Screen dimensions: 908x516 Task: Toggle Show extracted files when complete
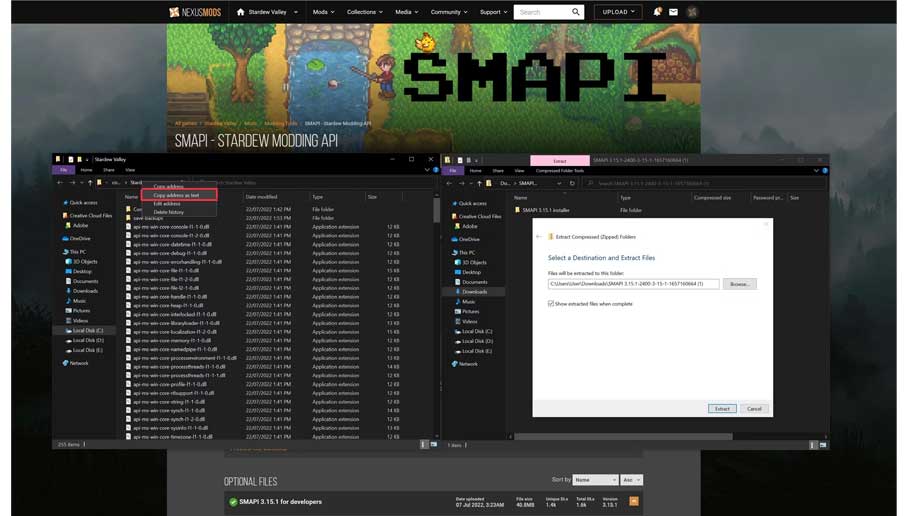(x=551, y=303)
